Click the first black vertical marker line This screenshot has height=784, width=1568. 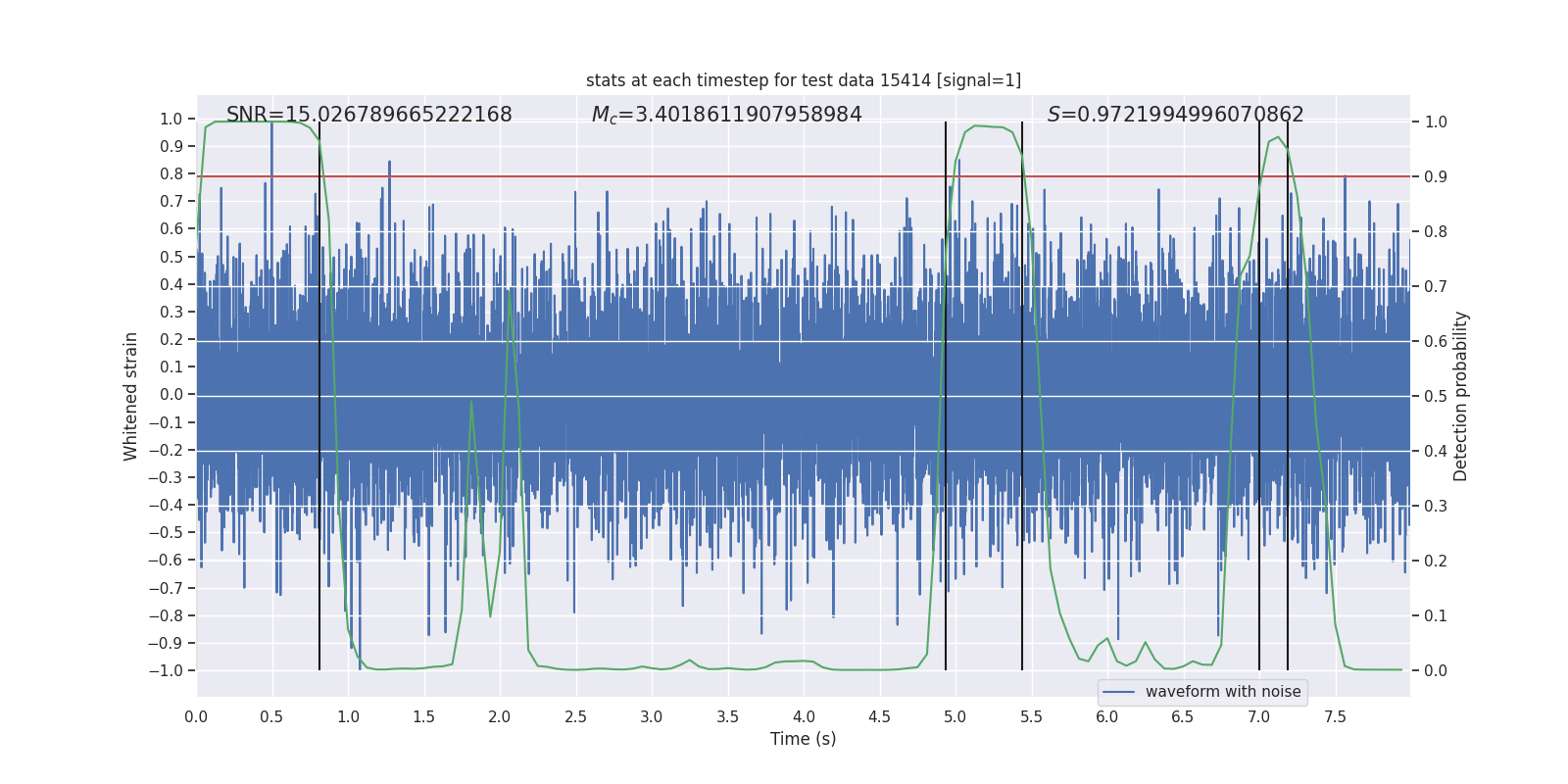pos(319,396)
